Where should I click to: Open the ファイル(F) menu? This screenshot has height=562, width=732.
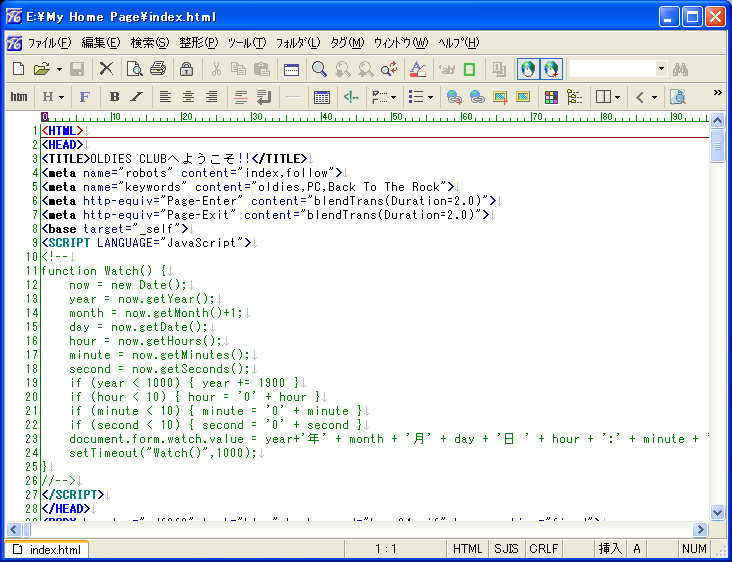pyautogui.click(x=48, y=43)
